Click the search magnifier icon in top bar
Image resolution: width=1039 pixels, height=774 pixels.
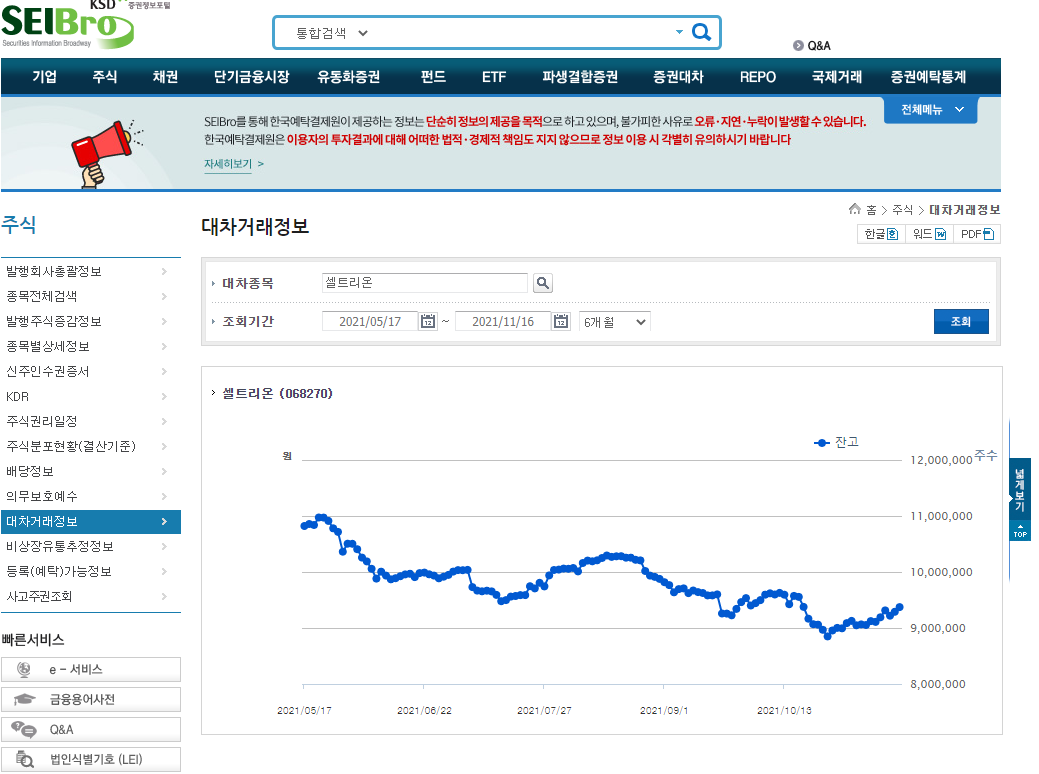tap(701, 32)
